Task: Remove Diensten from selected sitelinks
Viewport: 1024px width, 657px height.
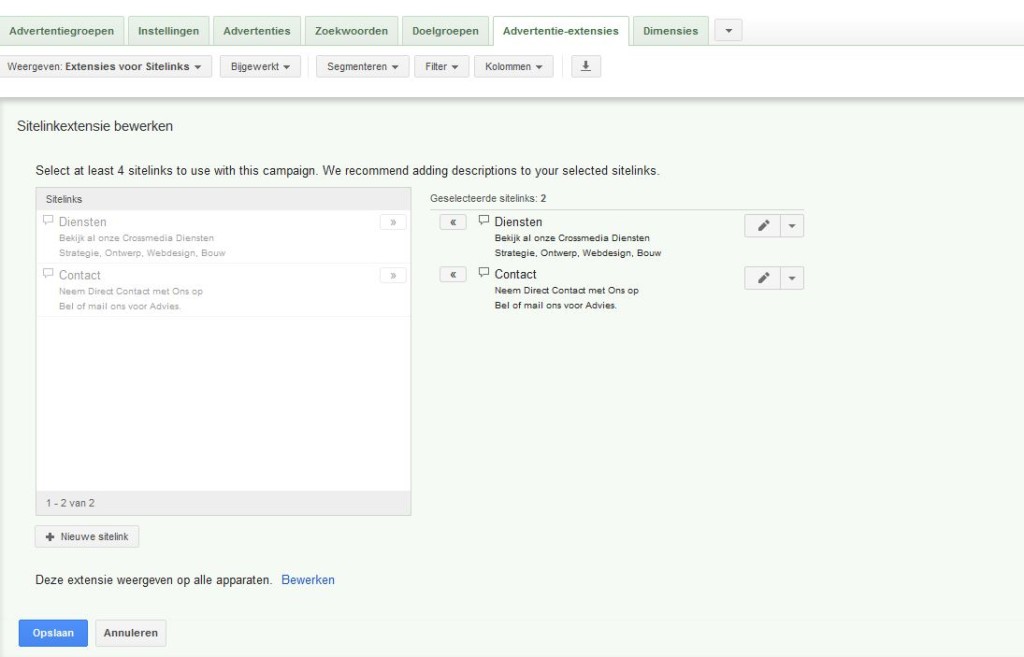Action: tap(453, 223)
